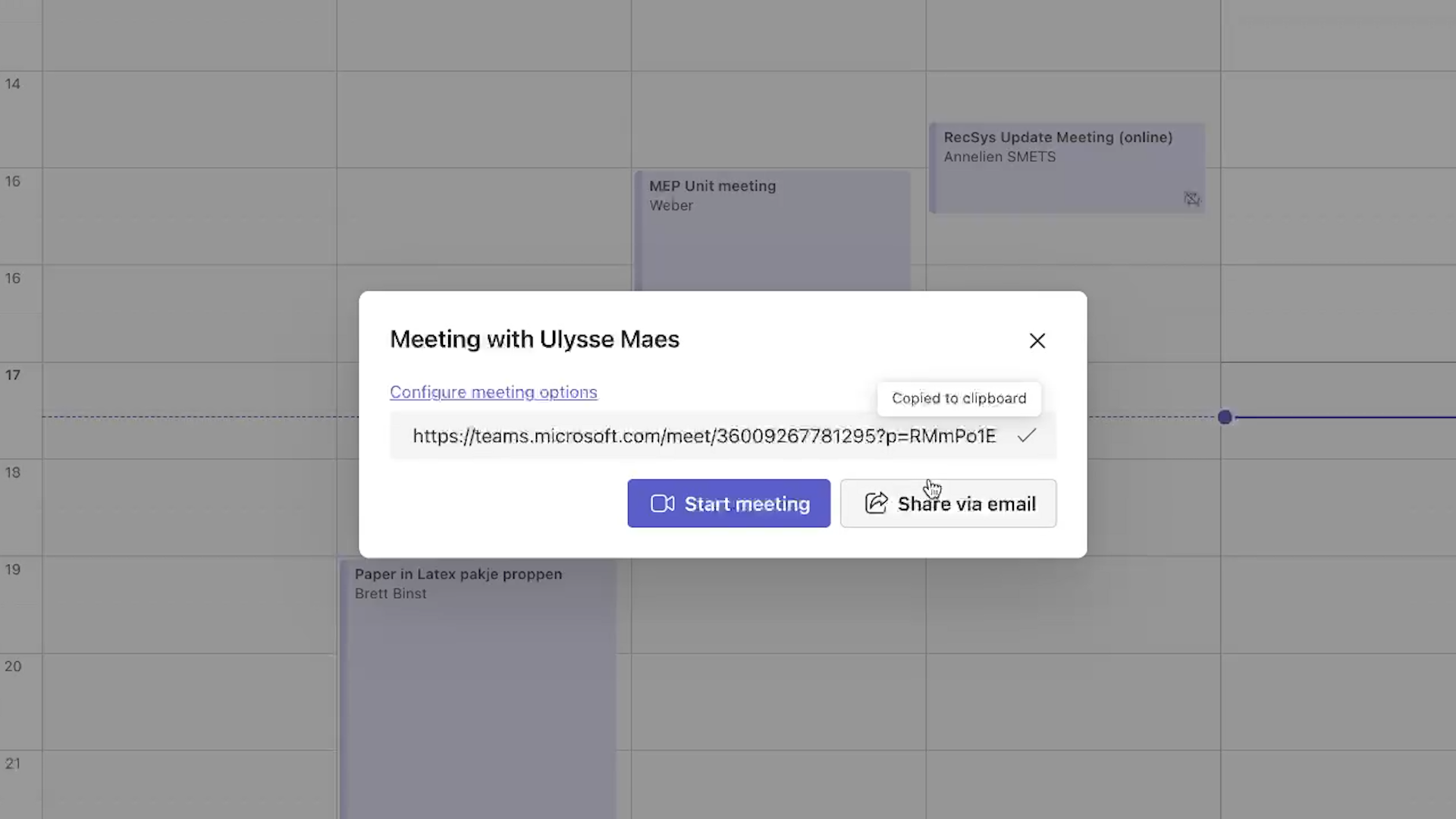The width and height of the screenshot is (1456, 819).
Task: Select the 19 hour label
Action: tap(13, 570)
